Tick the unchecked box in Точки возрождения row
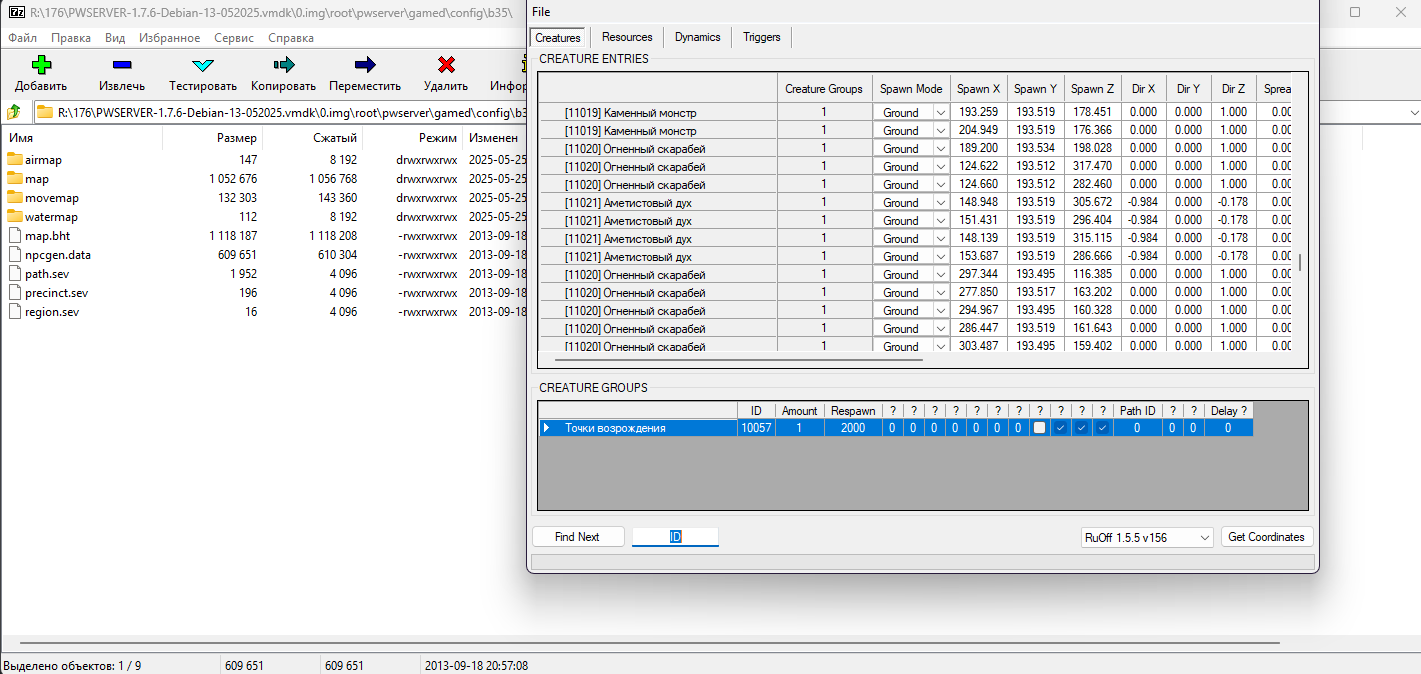The width and height of the screenshot is (1421, 674). click(1040, 428)
